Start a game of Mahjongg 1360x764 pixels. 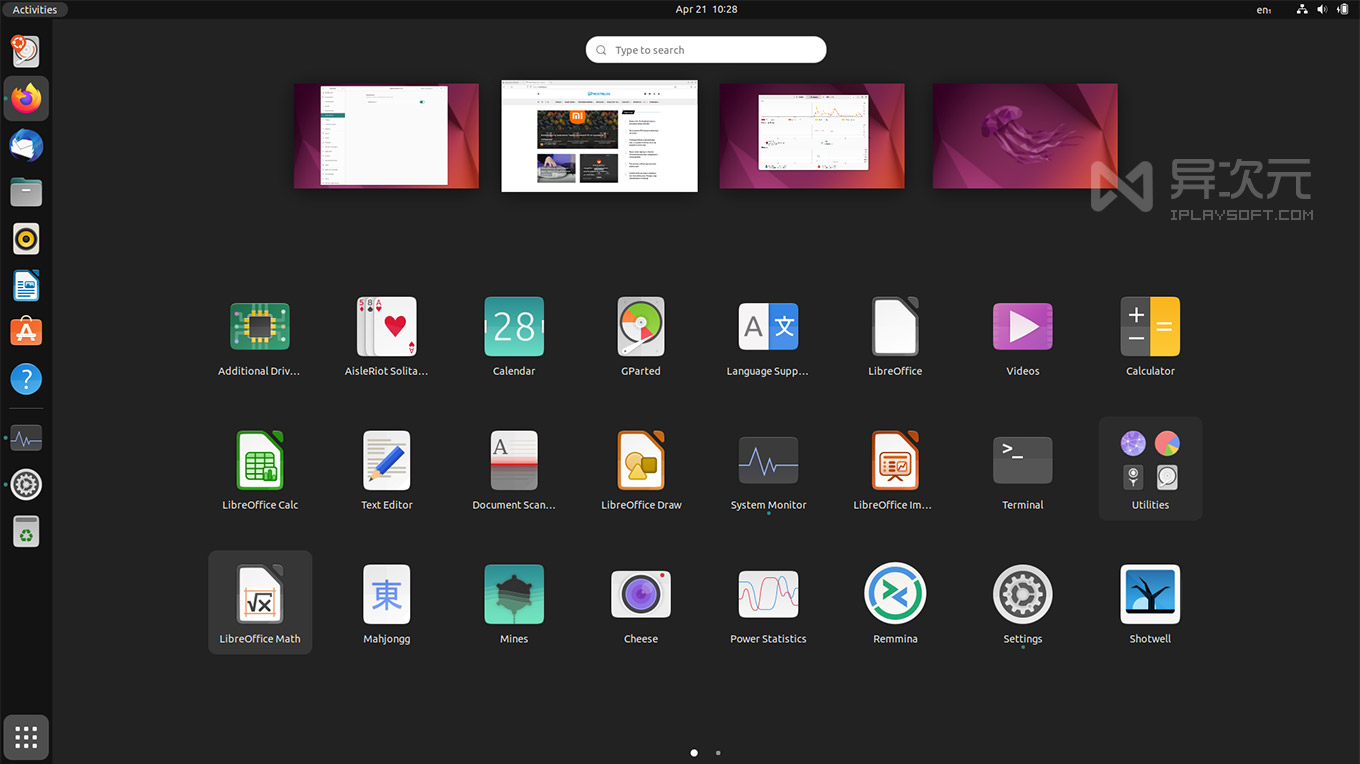(x=386, y=594)
